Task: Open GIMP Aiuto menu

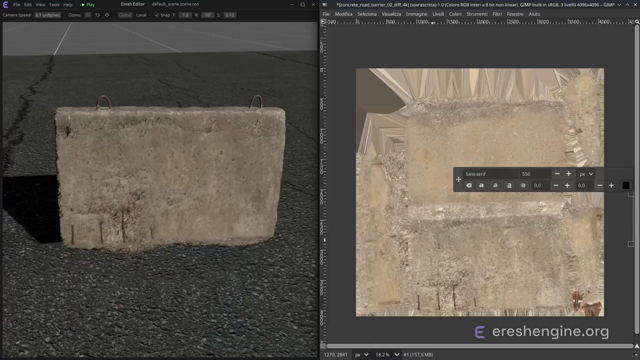Action: point(534,14)
